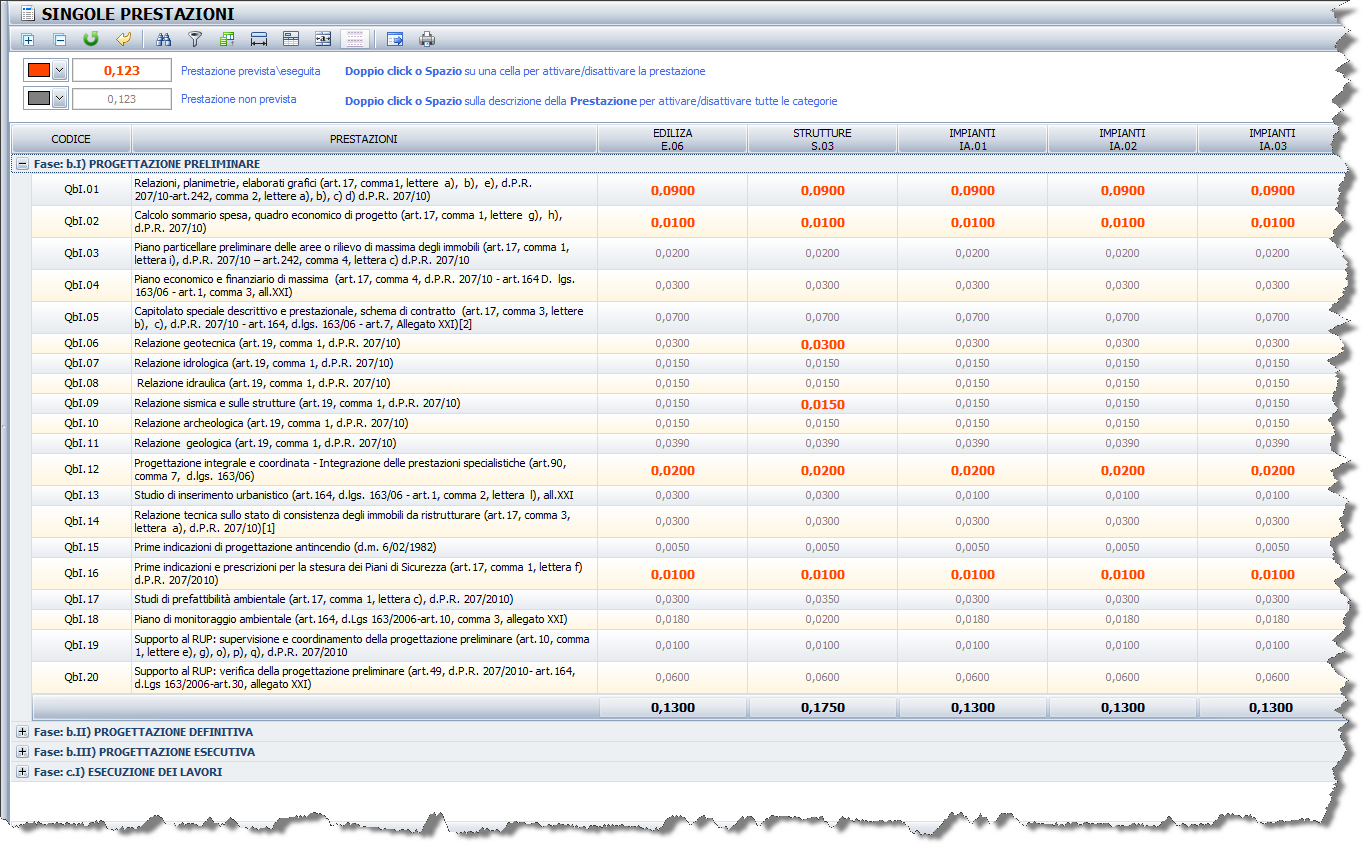1363x844 pixels.
Task: Select QbI.12 EDILIZA cell 0,0200
Action: click(x=672, y=470)
